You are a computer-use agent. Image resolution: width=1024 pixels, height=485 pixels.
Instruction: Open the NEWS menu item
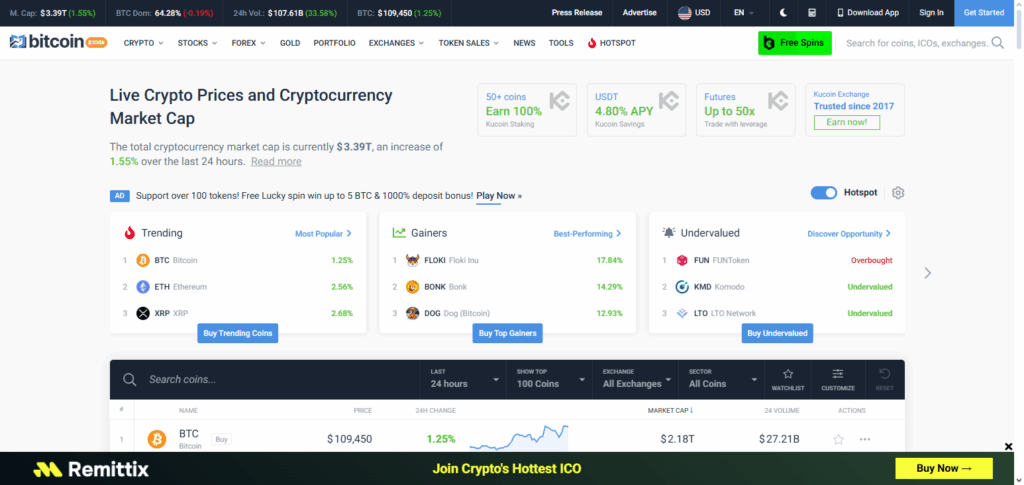coord(524,43)
